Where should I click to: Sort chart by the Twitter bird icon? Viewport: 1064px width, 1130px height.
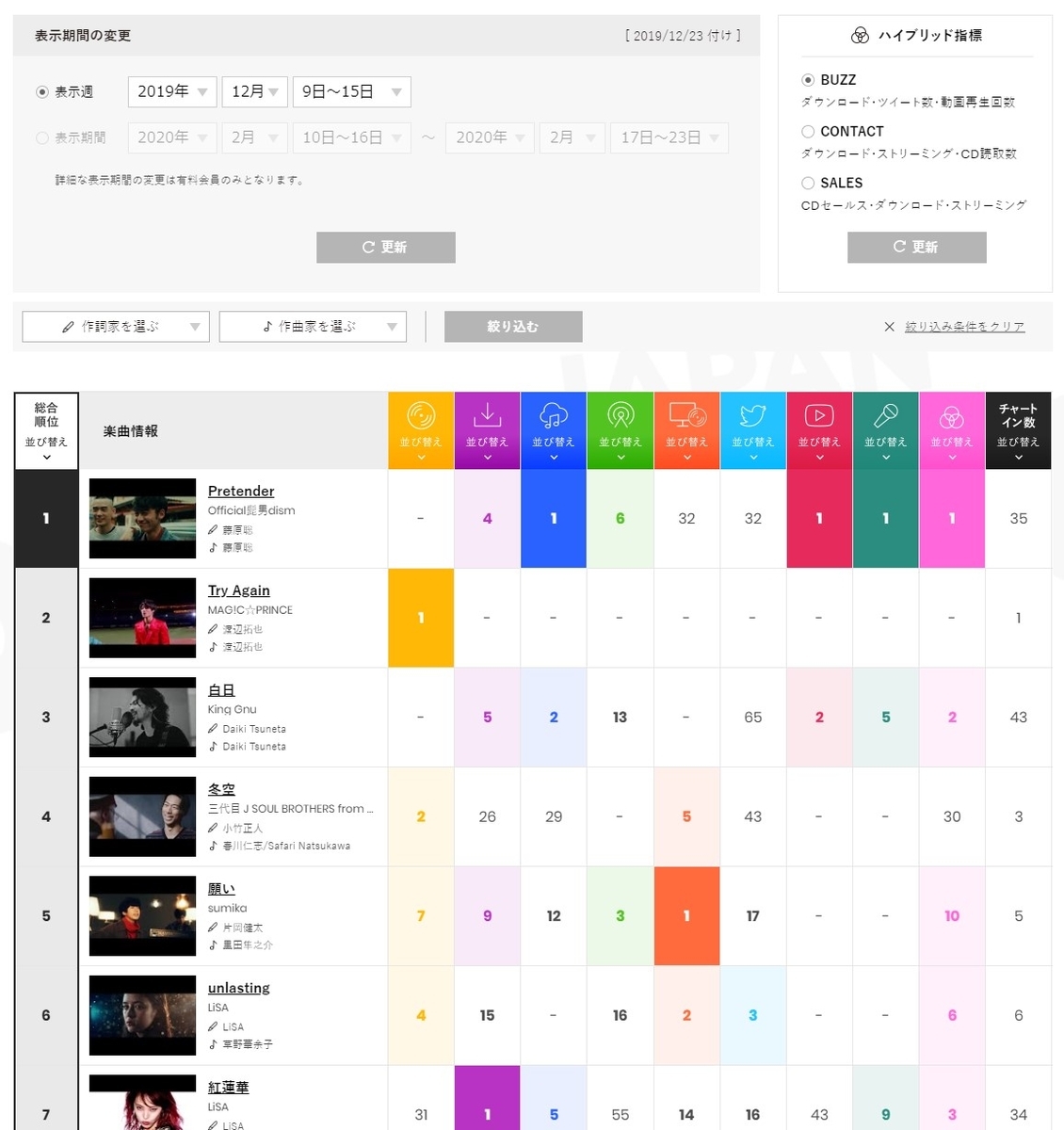coord(753,430)
